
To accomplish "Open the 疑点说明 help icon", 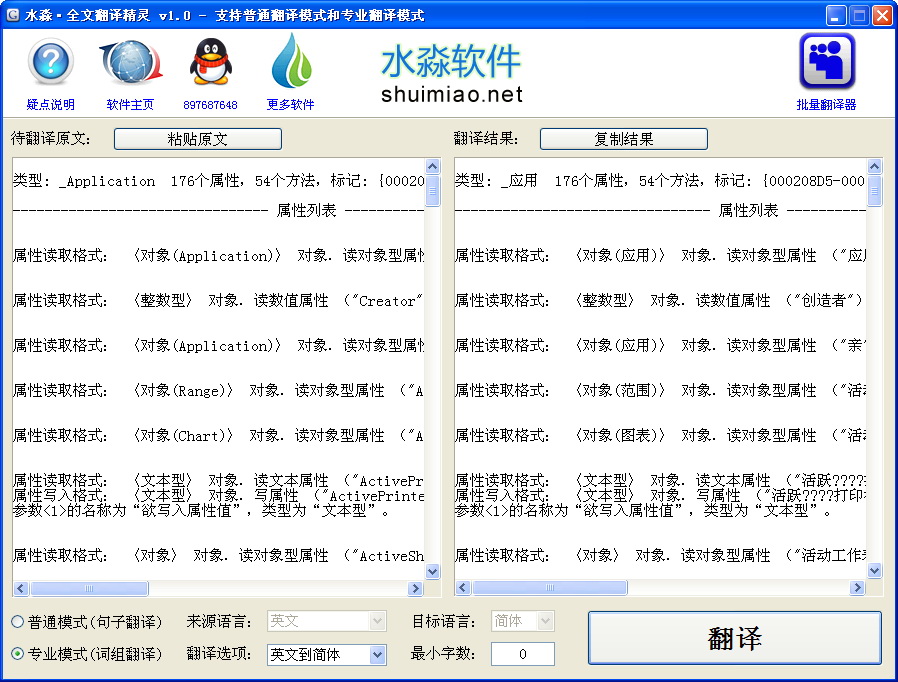I will 50,62.
